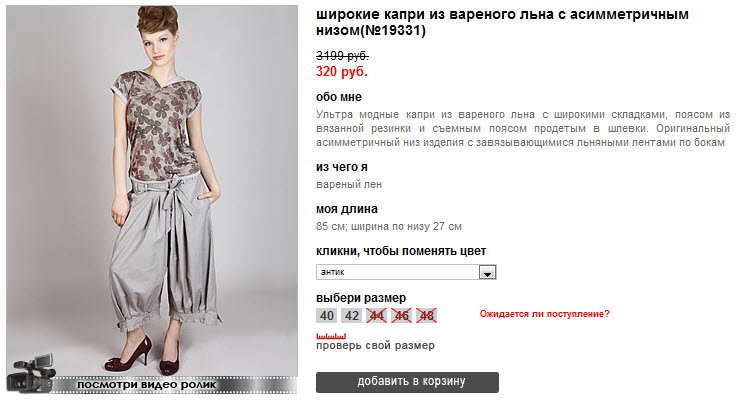The image size is (743, 402).
Task: Click 'добавить в корзину' button
Action: 407,382
